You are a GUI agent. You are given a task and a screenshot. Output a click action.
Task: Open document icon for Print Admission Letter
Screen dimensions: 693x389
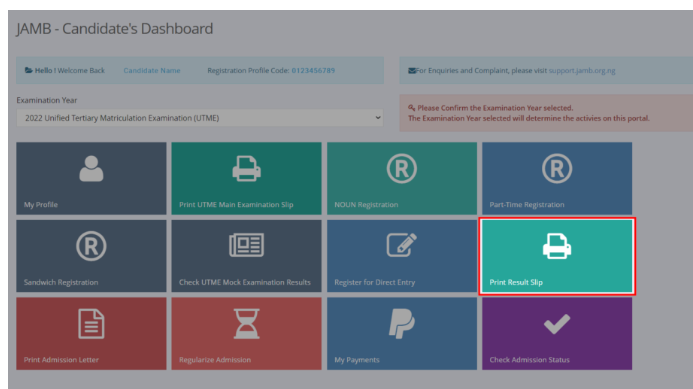[91, 324]
